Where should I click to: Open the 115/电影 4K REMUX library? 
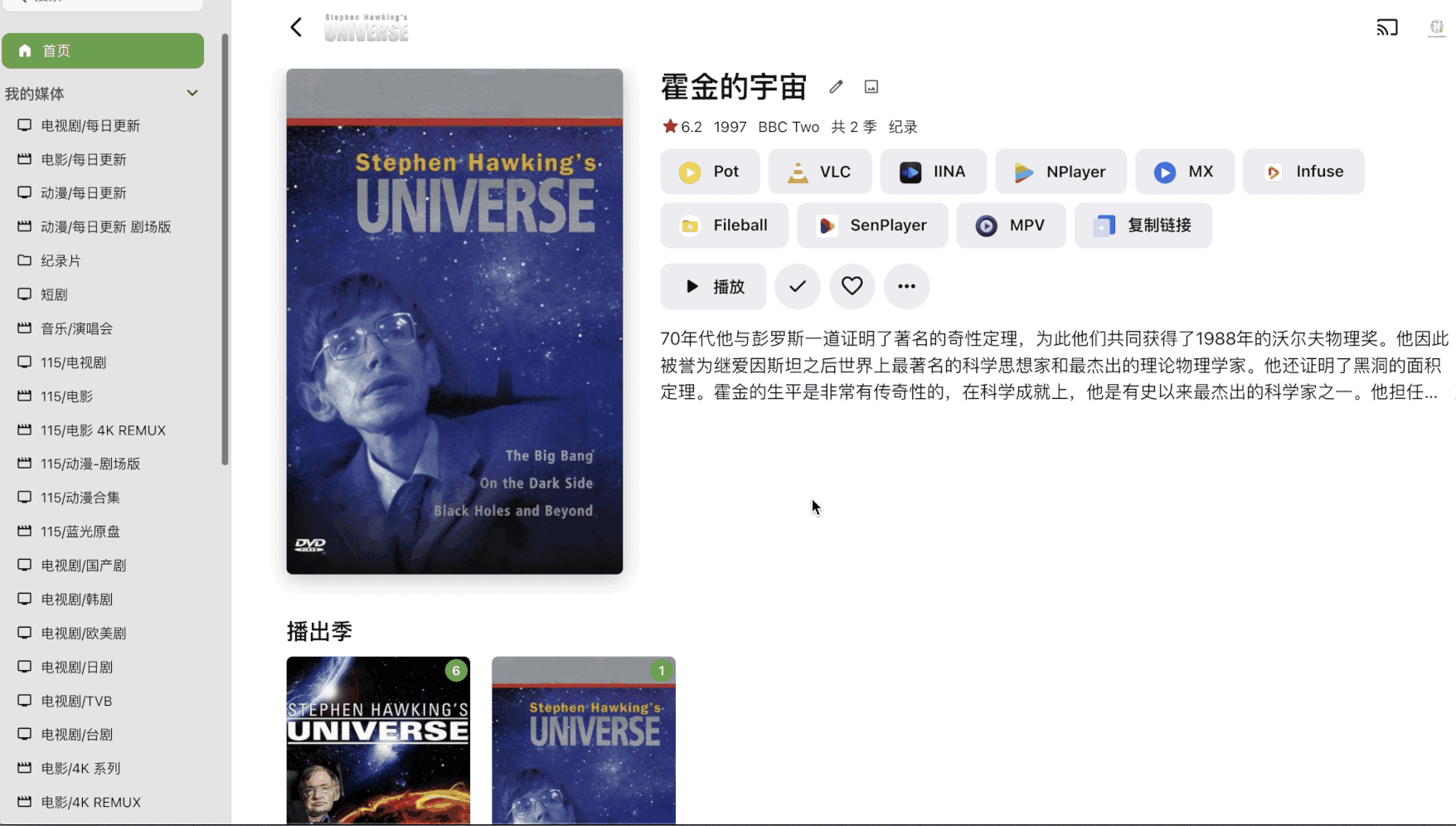(103, 430)
